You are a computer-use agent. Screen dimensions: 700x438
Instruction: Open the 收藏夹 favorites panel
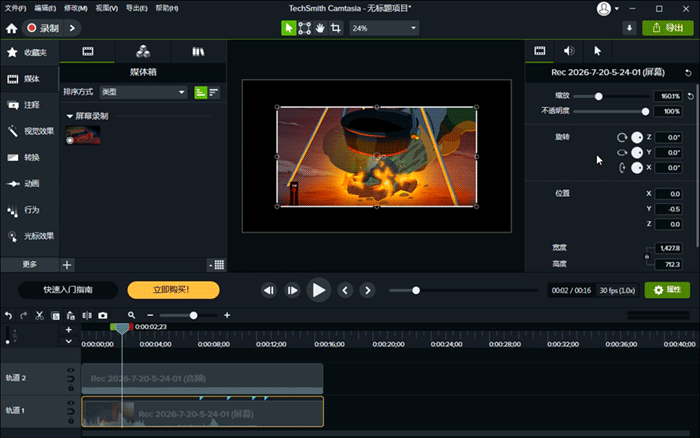[29, 53]
